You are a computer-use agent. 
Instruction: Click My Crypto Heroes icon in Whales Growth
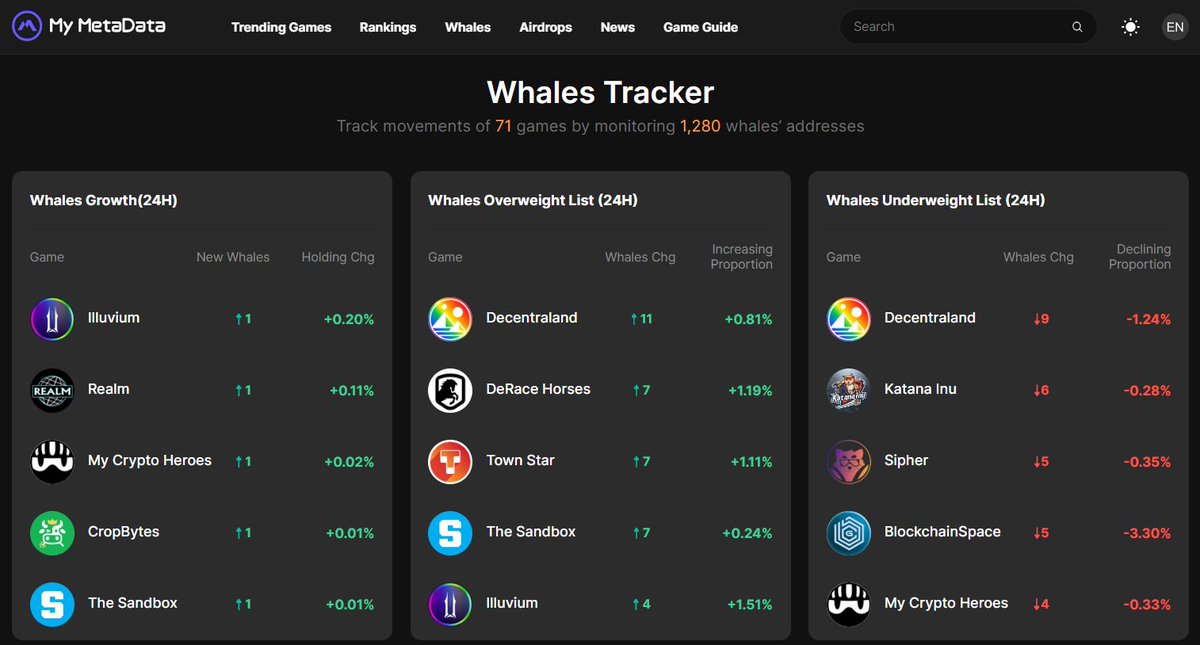(x=52, y=461)
